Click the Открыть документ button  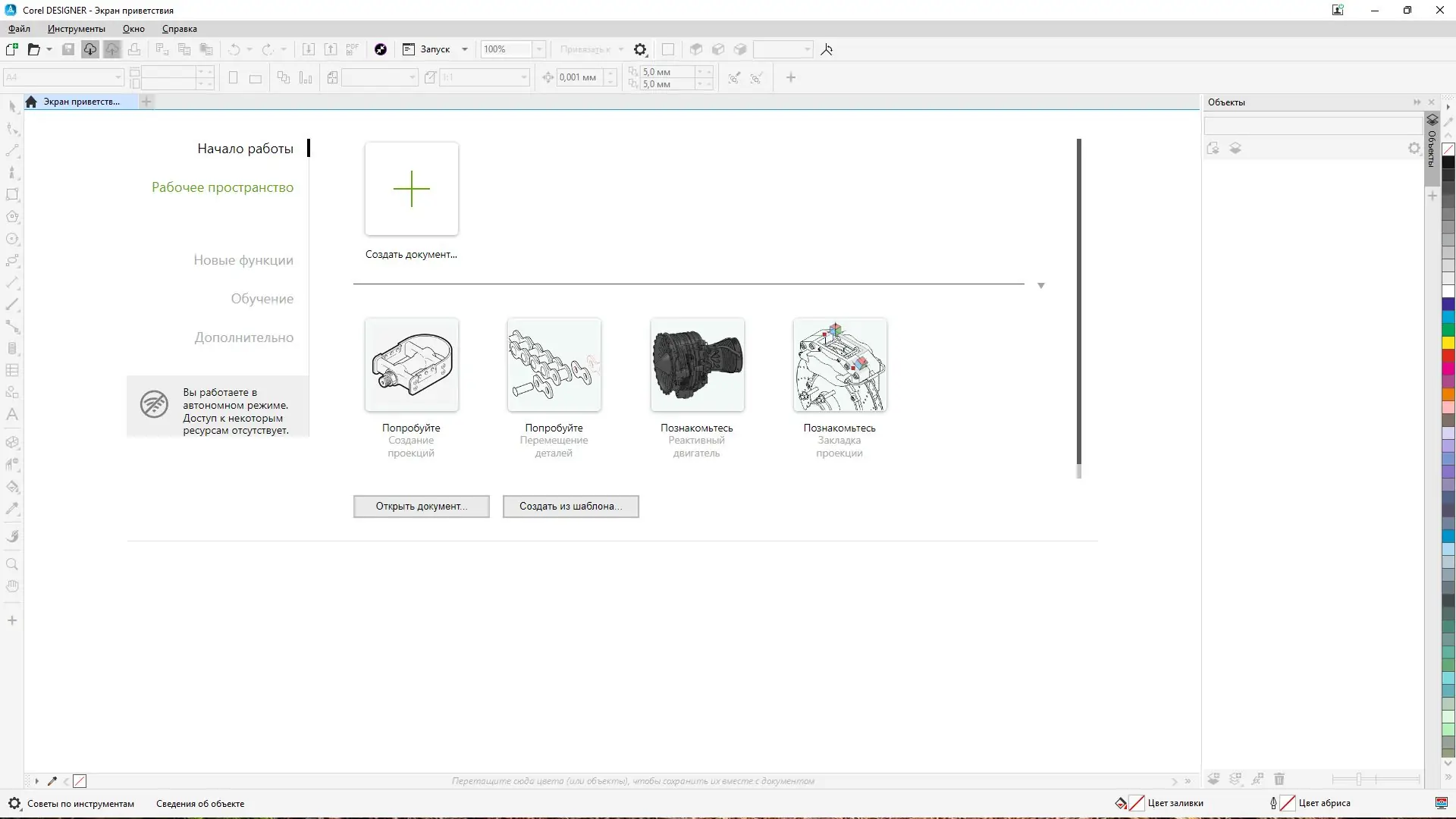[x=421, y=507]
